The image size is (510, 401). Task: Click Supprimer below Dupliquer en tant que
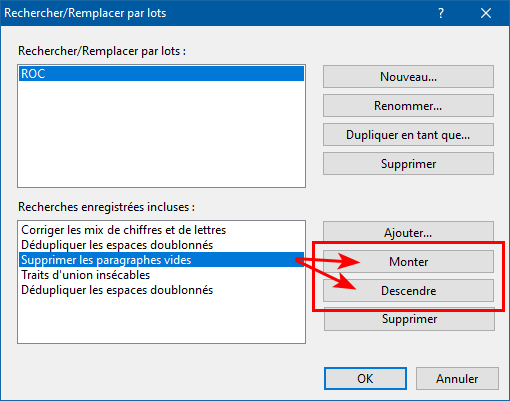tap(408, 164)
